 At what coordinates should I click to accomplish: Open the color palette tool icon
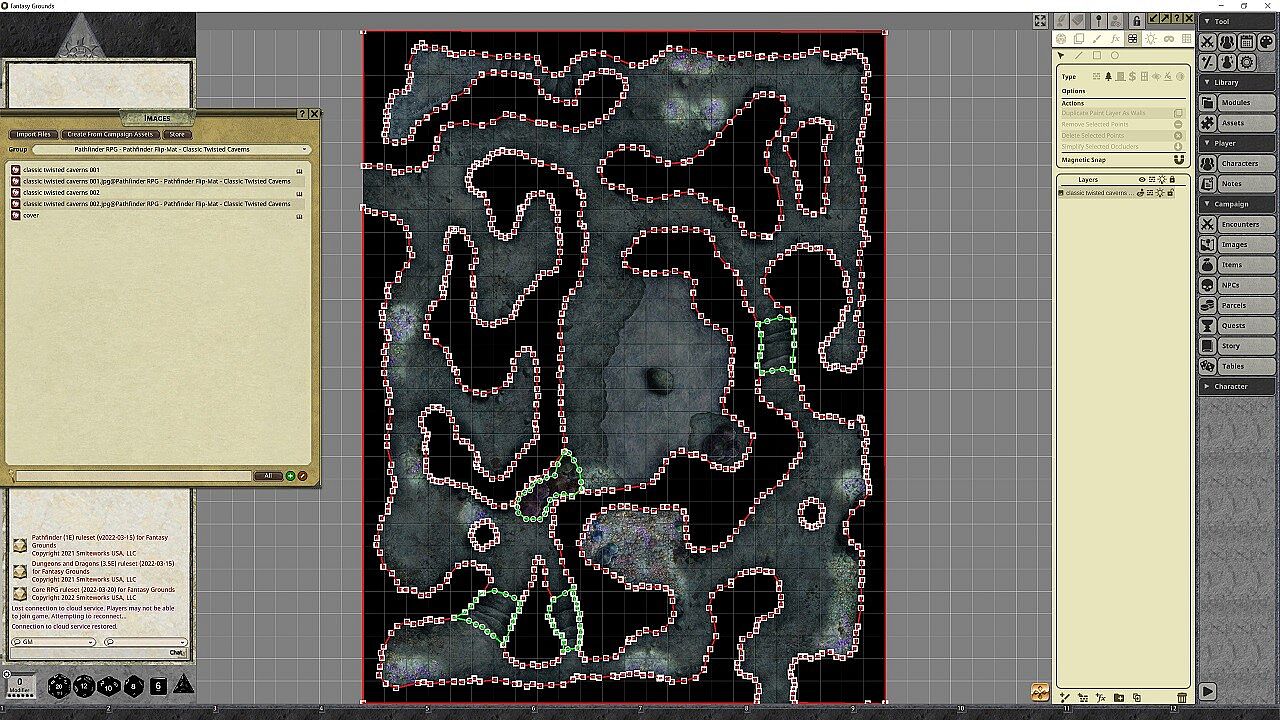pos(1265,42)
